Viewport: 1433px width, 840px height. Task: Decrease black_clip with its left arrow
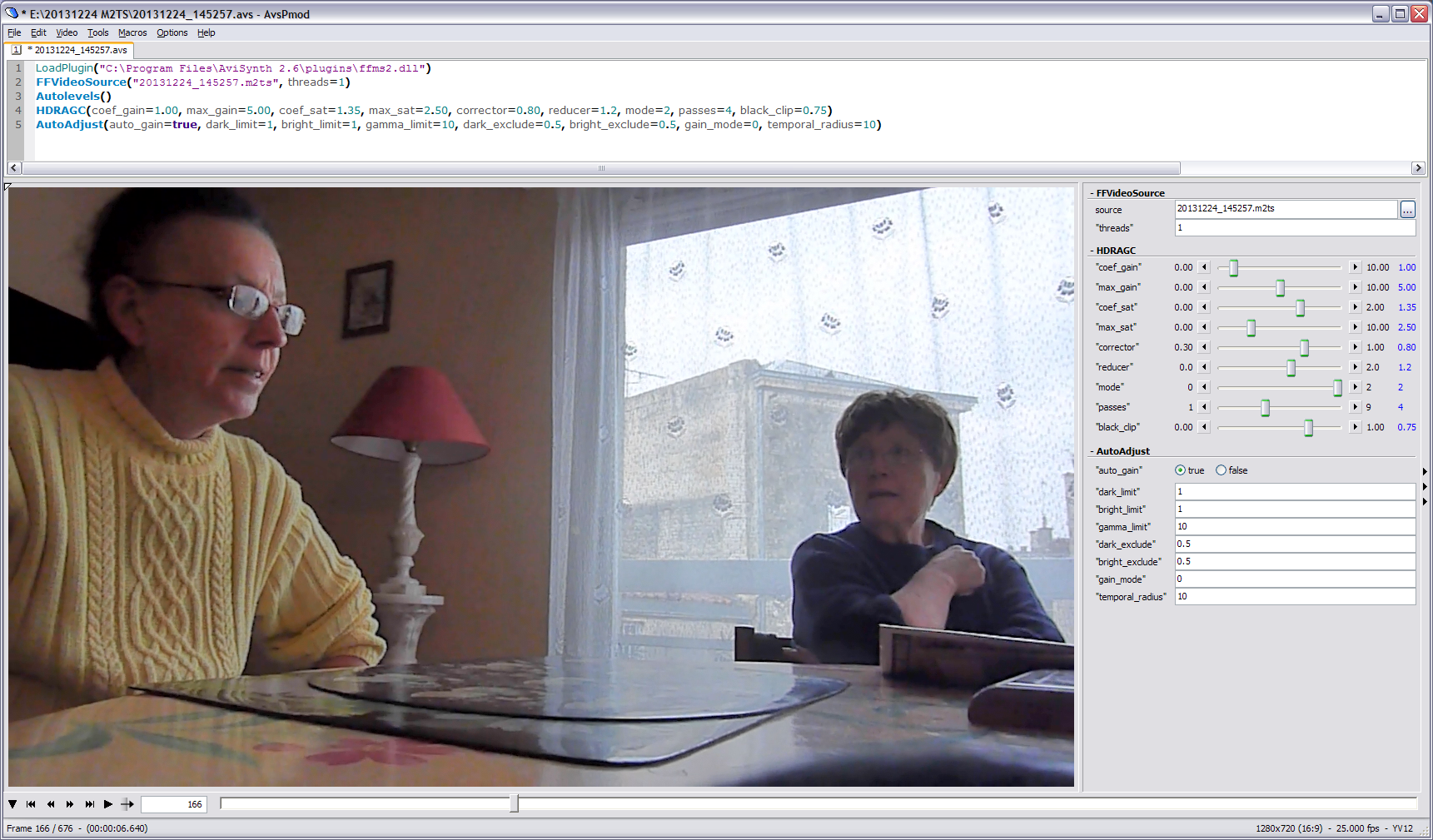(x=1204, y=427)
